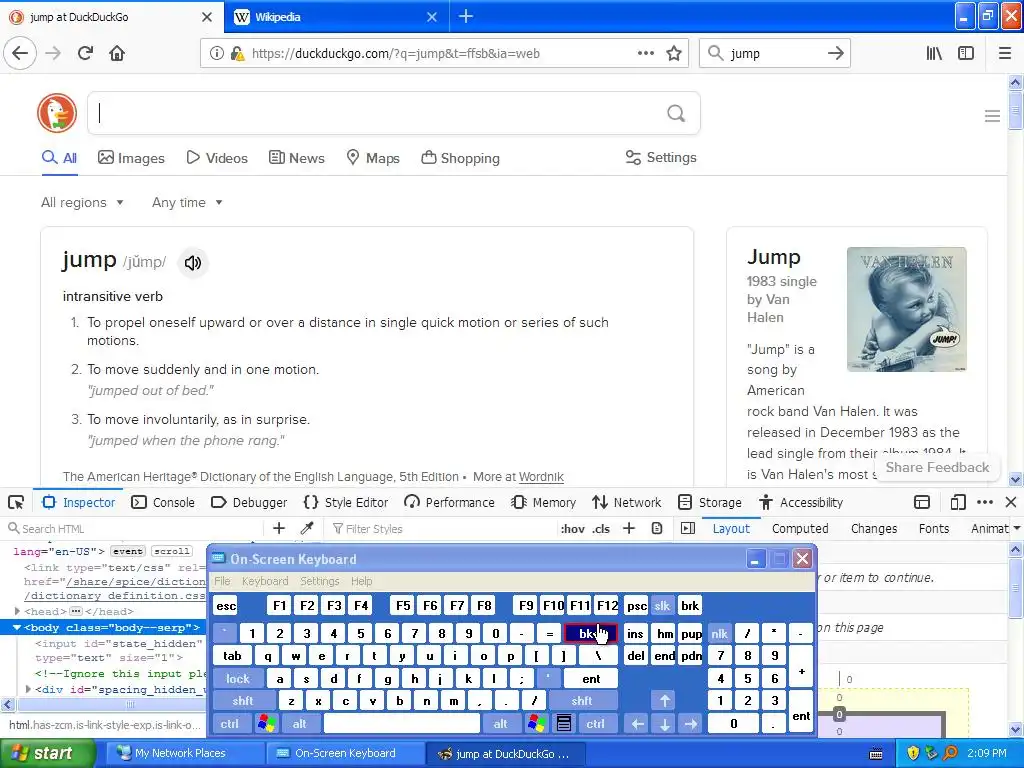Click the application menu key icon
Screen dimensions: 1024x768
[564, 724]
